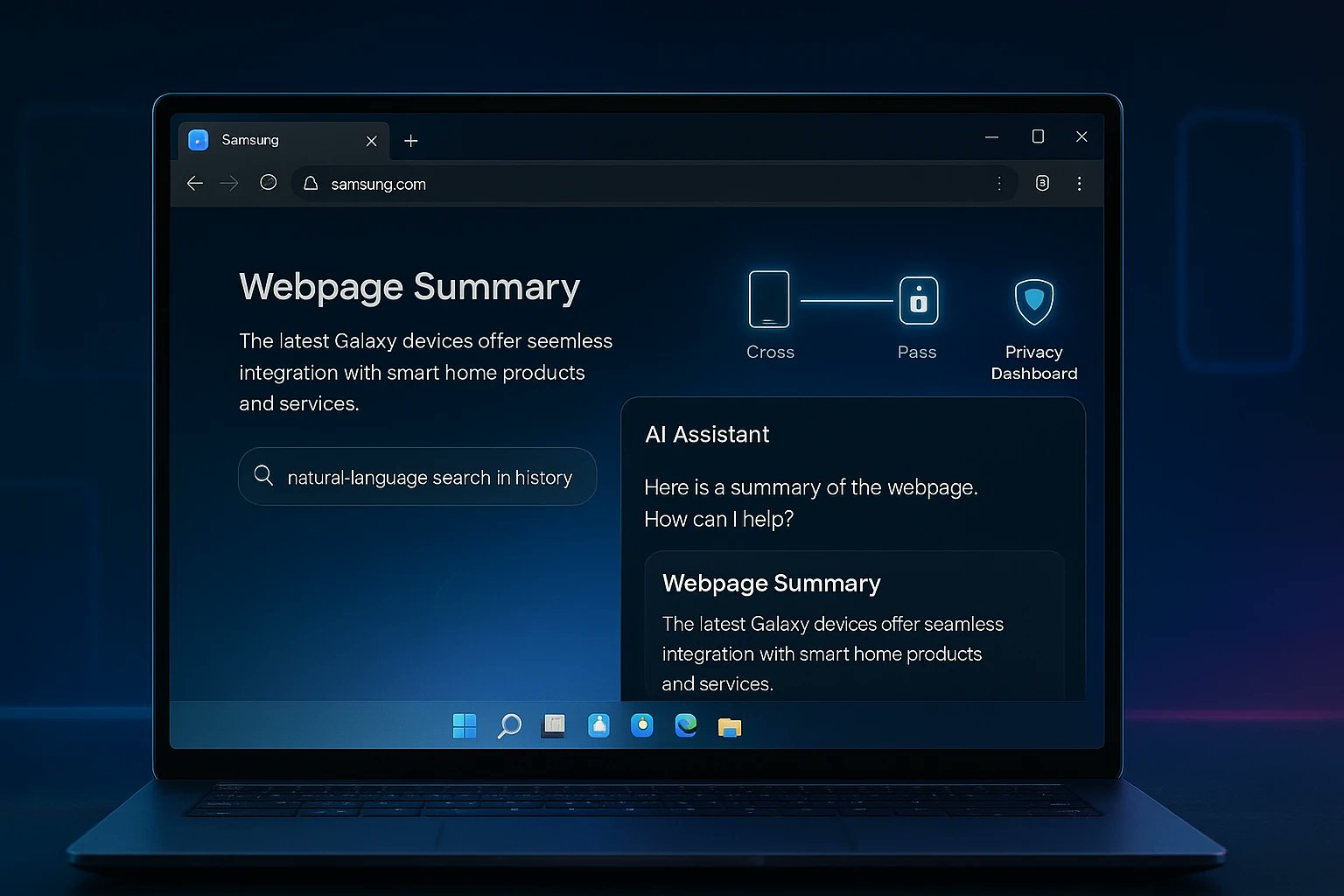Click 'Here is a summary of the webpage.' text
1344x896 pixels.
coord(811,487)
